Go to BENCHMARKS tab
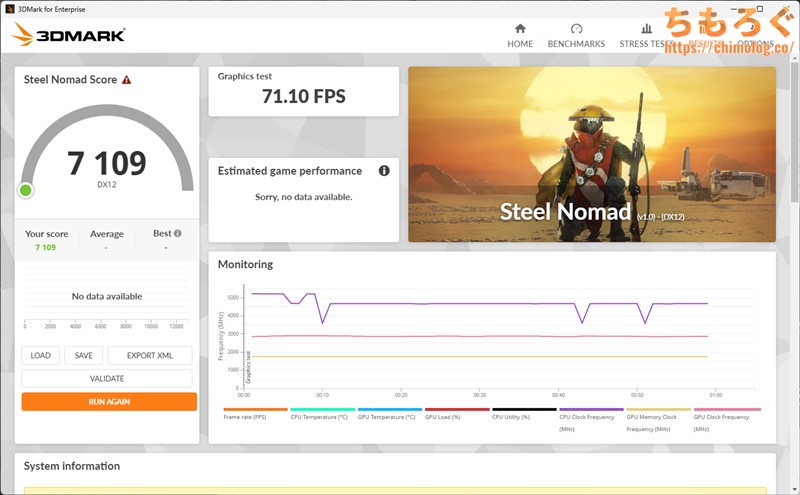Viewport: 800px width, 495px height. pyautogui.click(x=576, y=36)
